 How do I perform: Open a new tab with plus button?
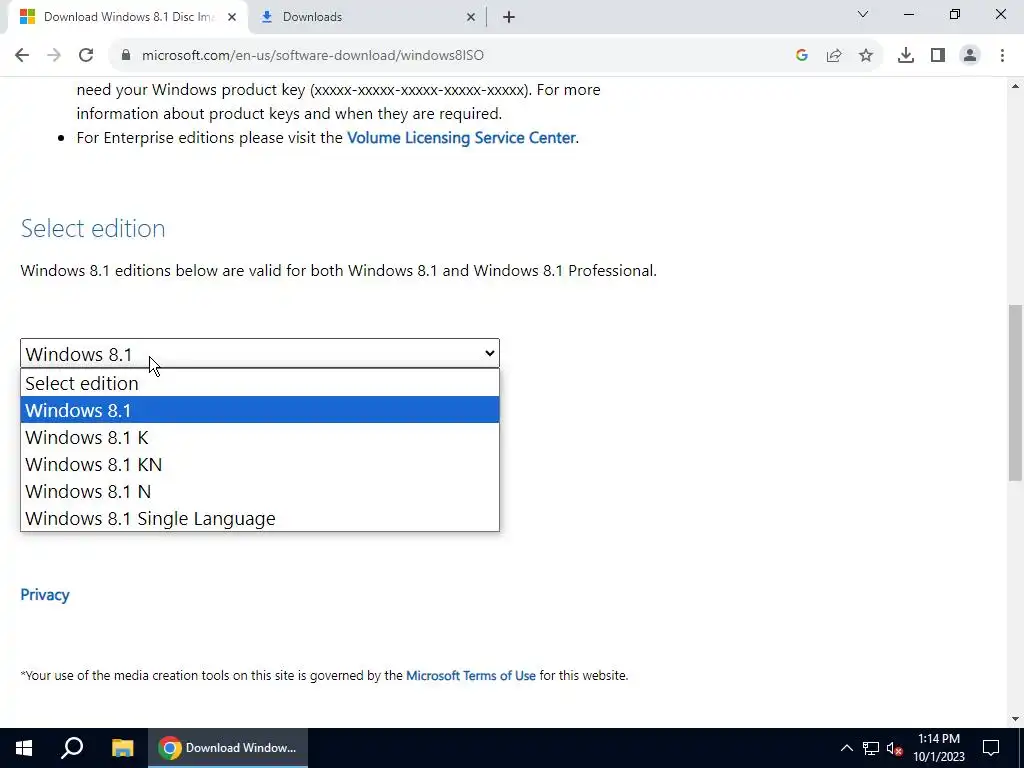pos(509,17)
